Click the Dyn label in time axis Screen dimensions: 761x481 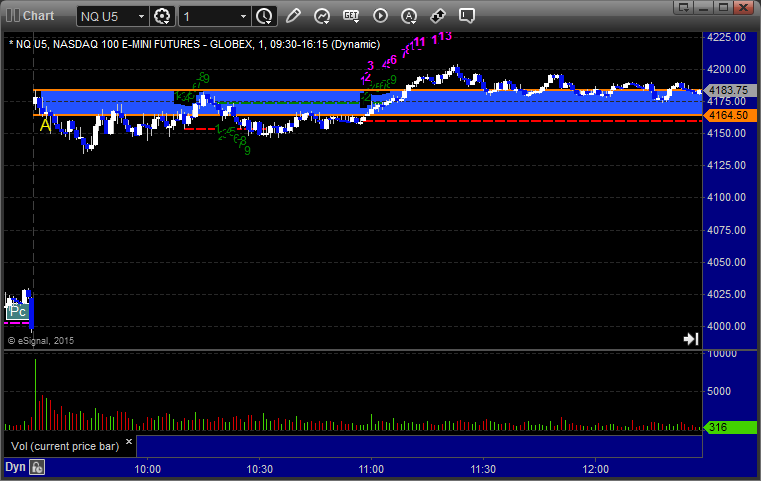[x=15, y=467]
